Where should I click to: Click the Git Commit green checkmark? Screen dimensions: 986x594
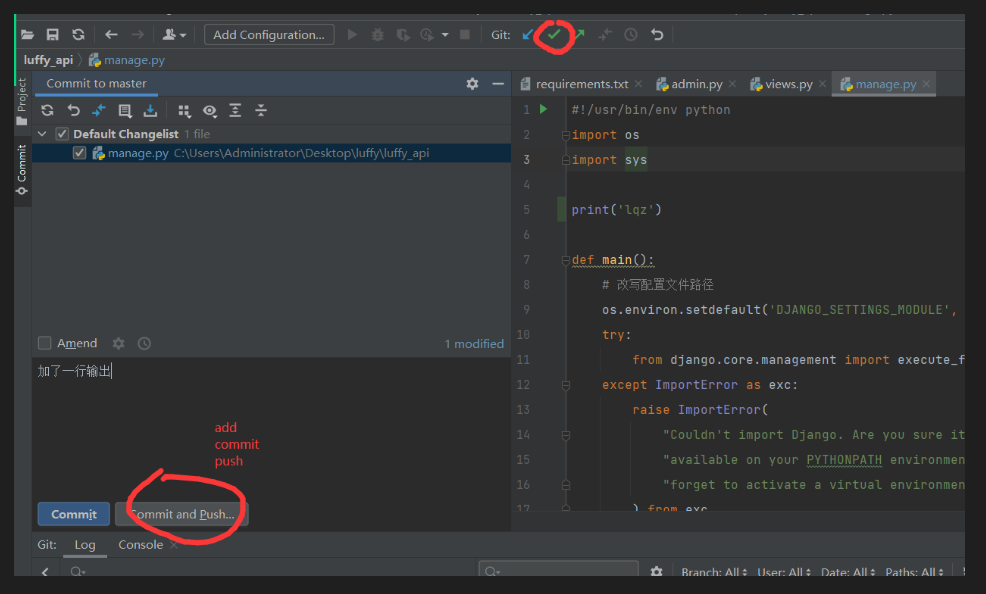coord(554,35)
